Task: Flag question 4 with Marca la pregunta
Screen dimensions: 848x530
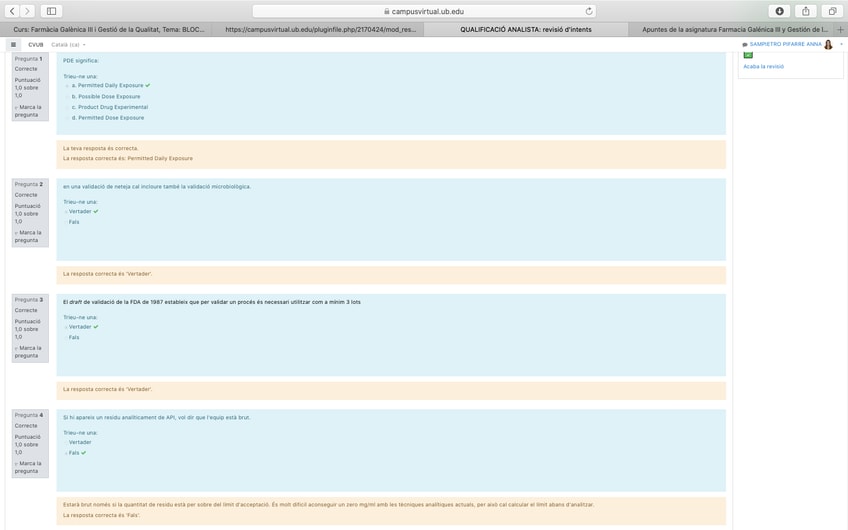Action: [x=28, y=467]
